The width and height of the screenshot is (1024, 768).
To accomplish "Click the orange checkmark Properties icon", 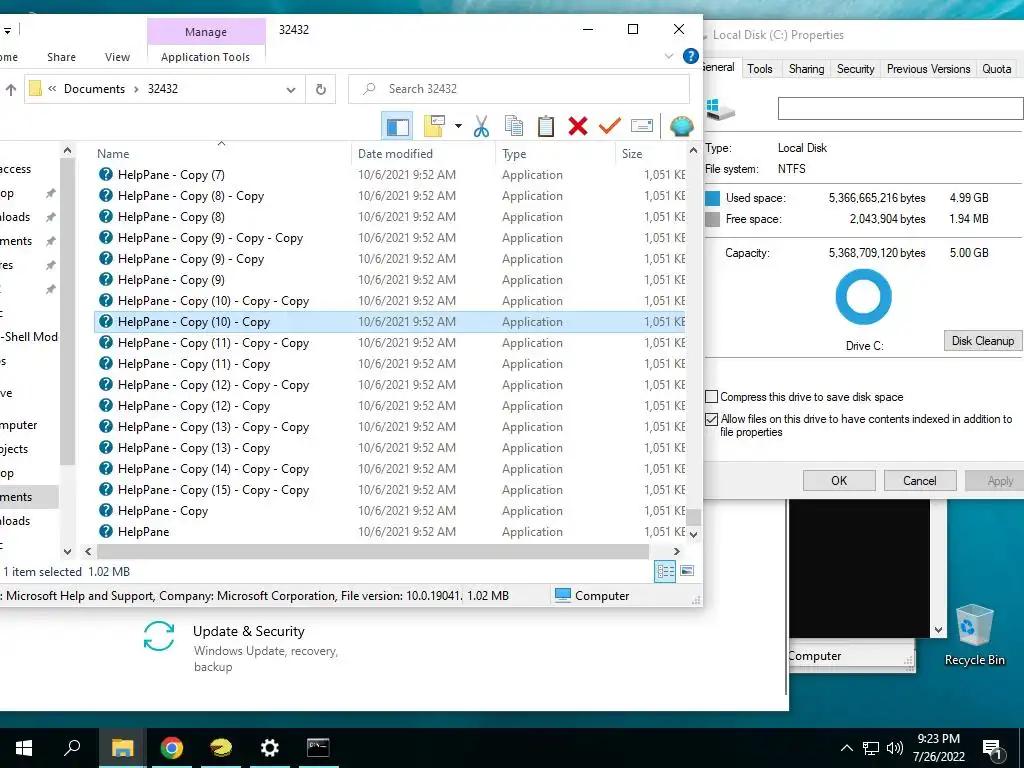I will (609, 125).
